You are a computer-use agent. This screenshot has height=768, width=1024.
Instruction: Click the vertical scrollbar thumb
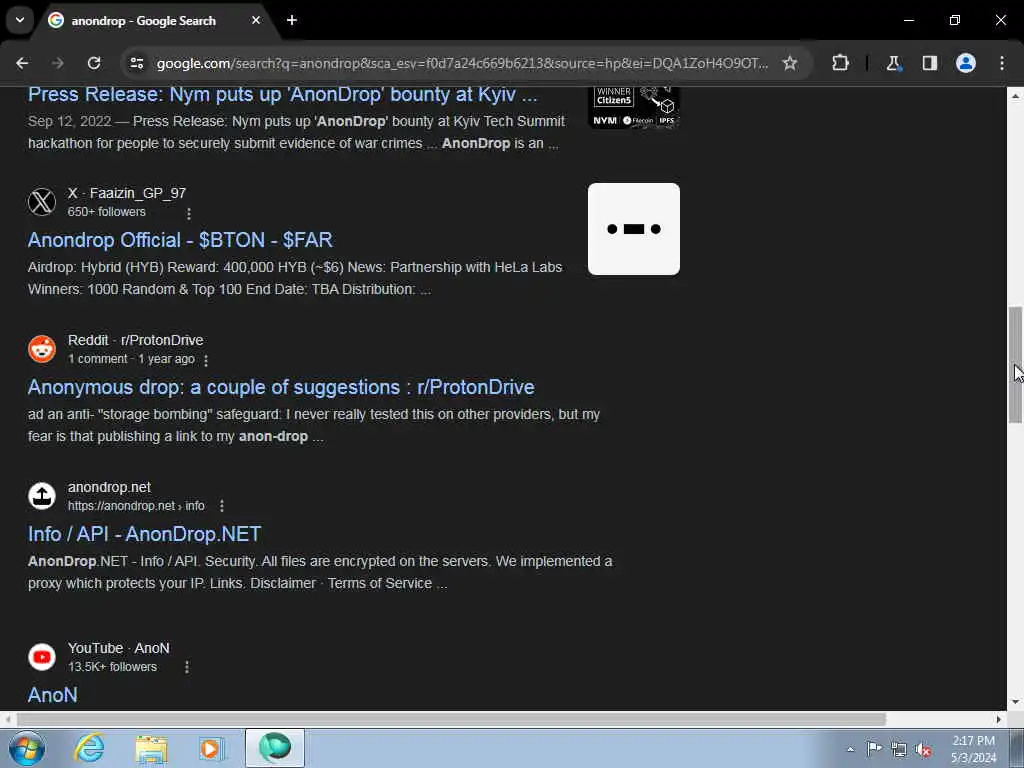click(x=1015, y=365)
